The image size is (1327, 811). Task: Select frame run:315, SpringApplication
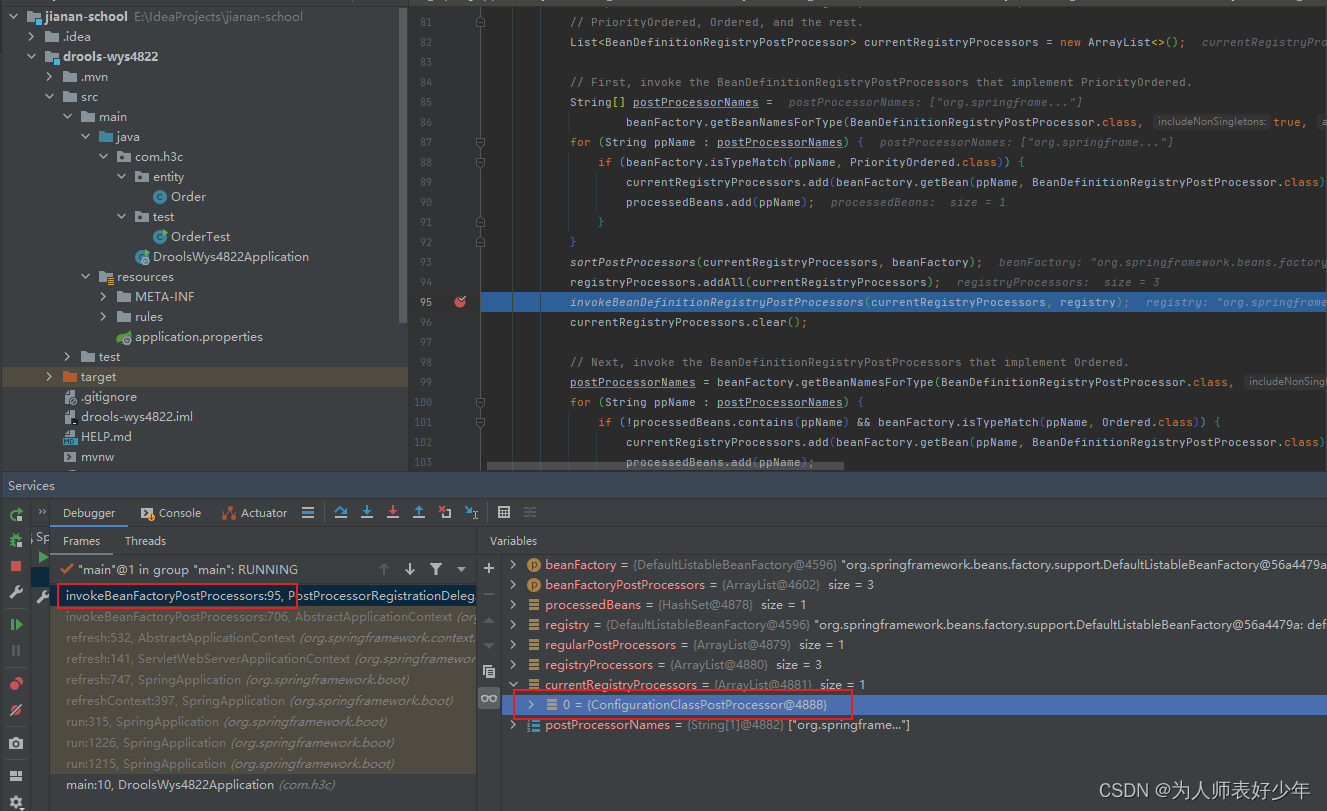[263, 721]
